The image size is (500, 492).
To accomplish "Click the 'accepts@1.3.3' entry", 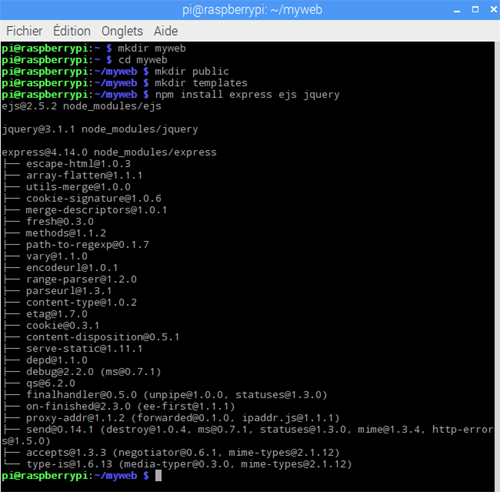I will 66,453.
